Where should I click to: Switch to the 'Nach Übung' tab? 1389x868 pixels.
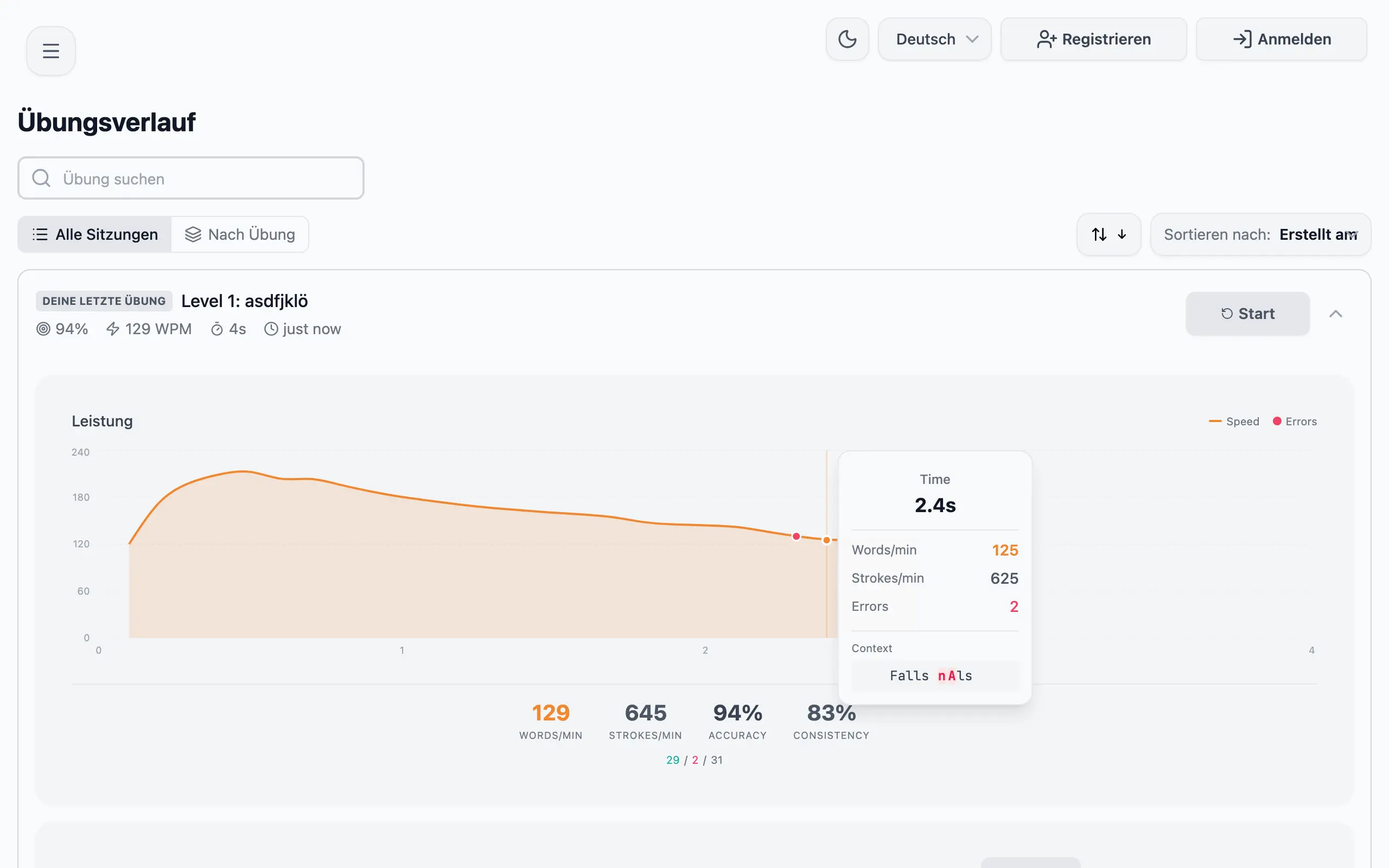[240, 234]
